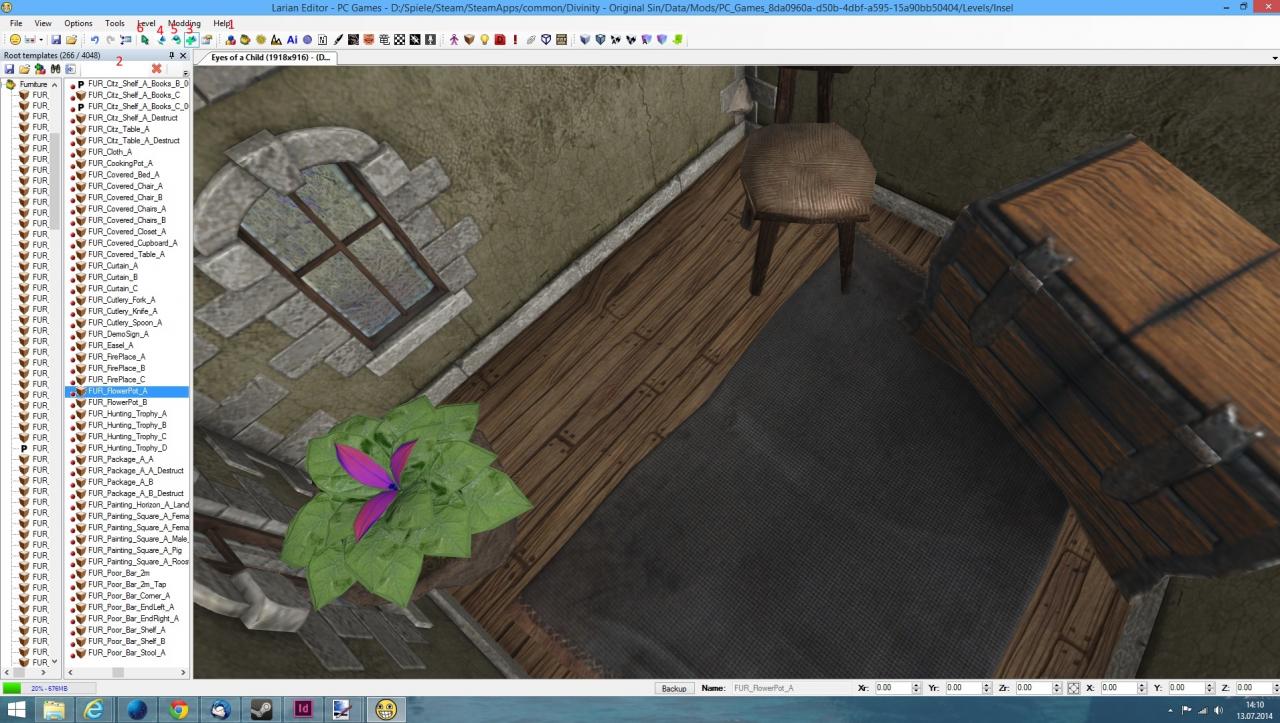Click the checkerboard toolbar icon
This screenshot has height=723, width=1280.
click(399, 40)
